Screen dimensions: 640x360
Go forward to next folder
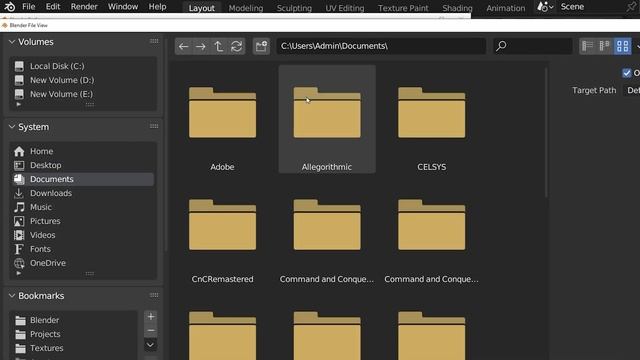[x=200, y=46]
